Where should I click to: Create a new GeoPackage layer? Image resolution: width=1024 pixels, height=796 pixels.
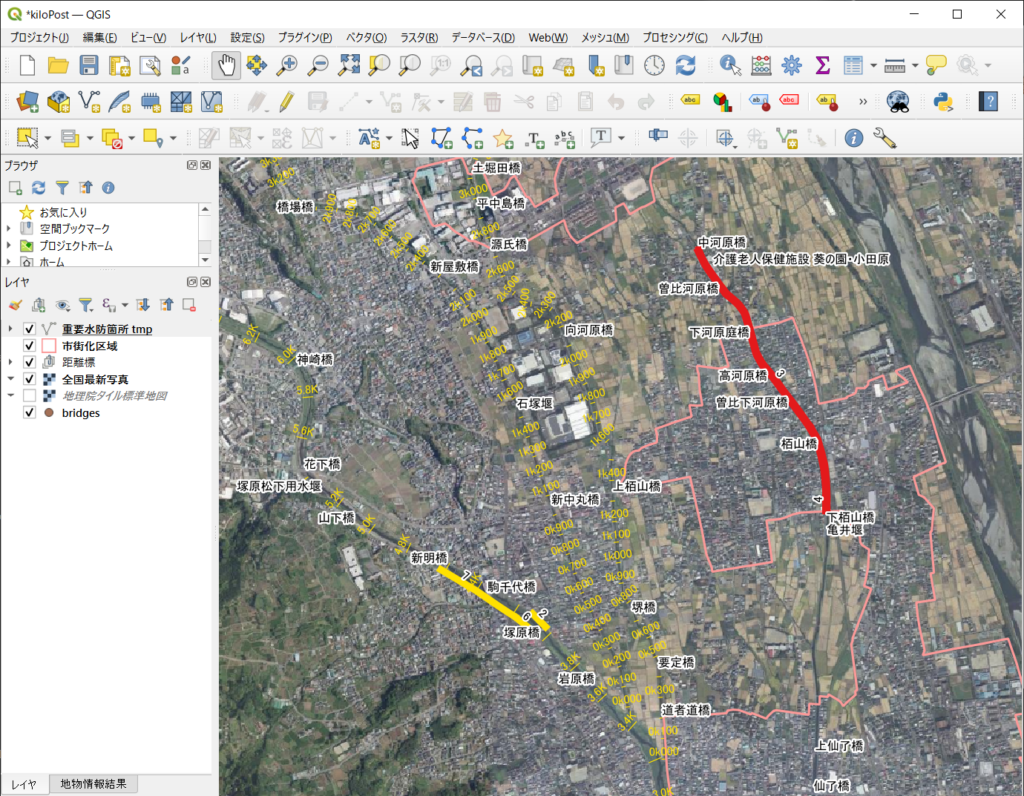[x=58, y=101]
